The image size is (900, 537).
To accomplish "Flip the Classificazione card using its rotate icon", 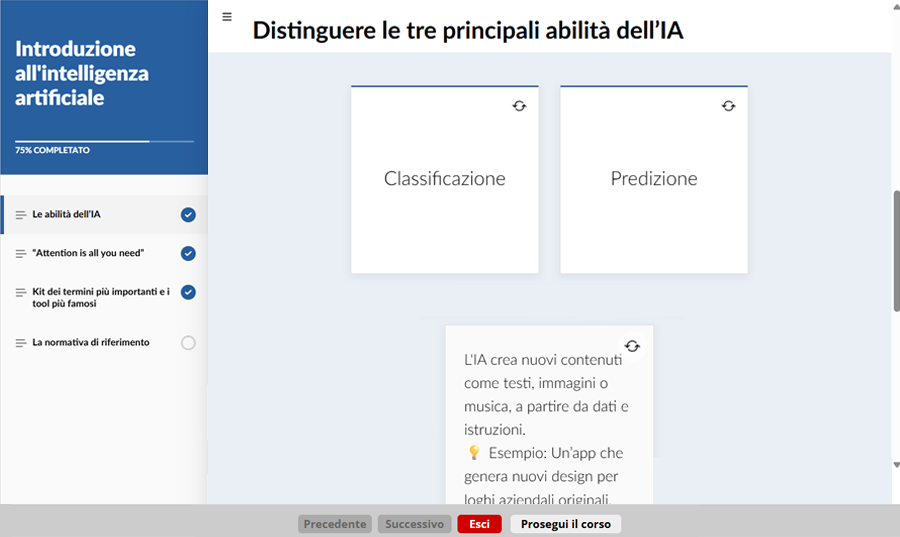I will [519, 106].
